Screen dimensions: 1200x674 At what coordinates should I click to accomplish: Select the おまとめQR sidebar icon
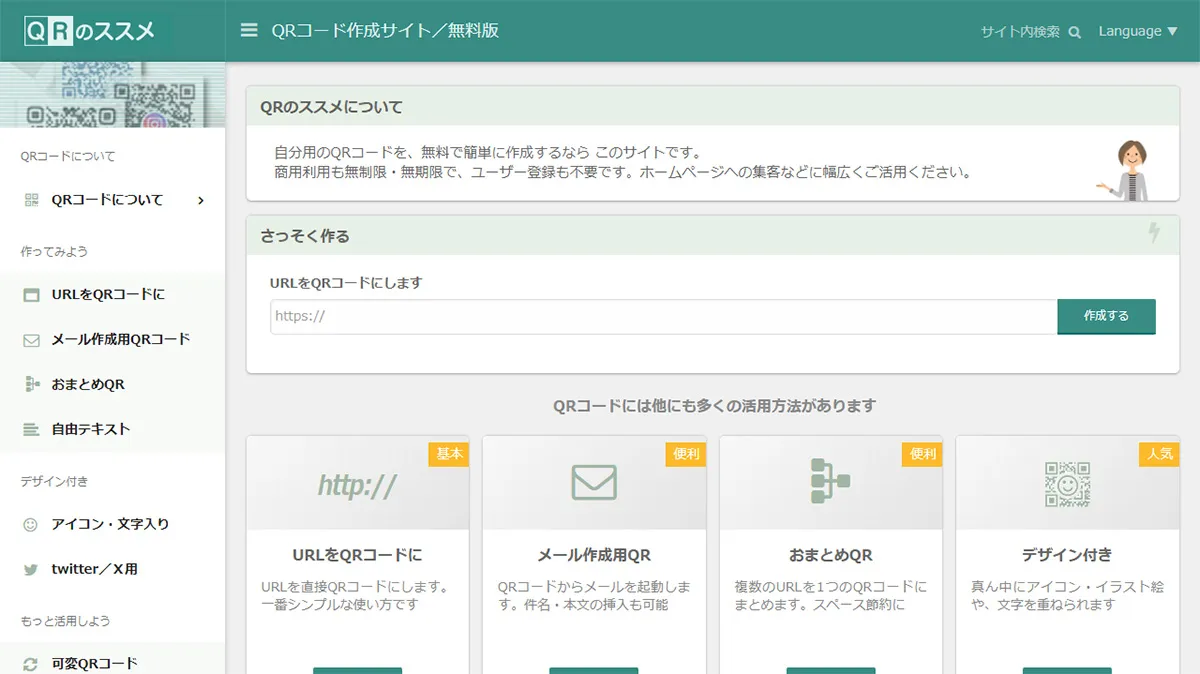(x=33, y=384)
